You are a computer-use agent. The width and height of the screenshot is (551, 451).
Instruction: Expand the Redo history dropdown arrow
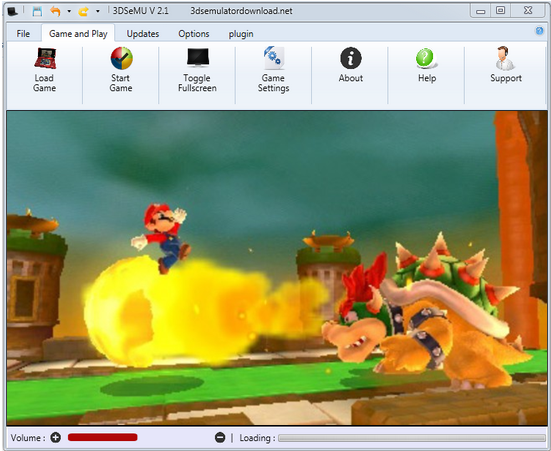click(98, 11)
